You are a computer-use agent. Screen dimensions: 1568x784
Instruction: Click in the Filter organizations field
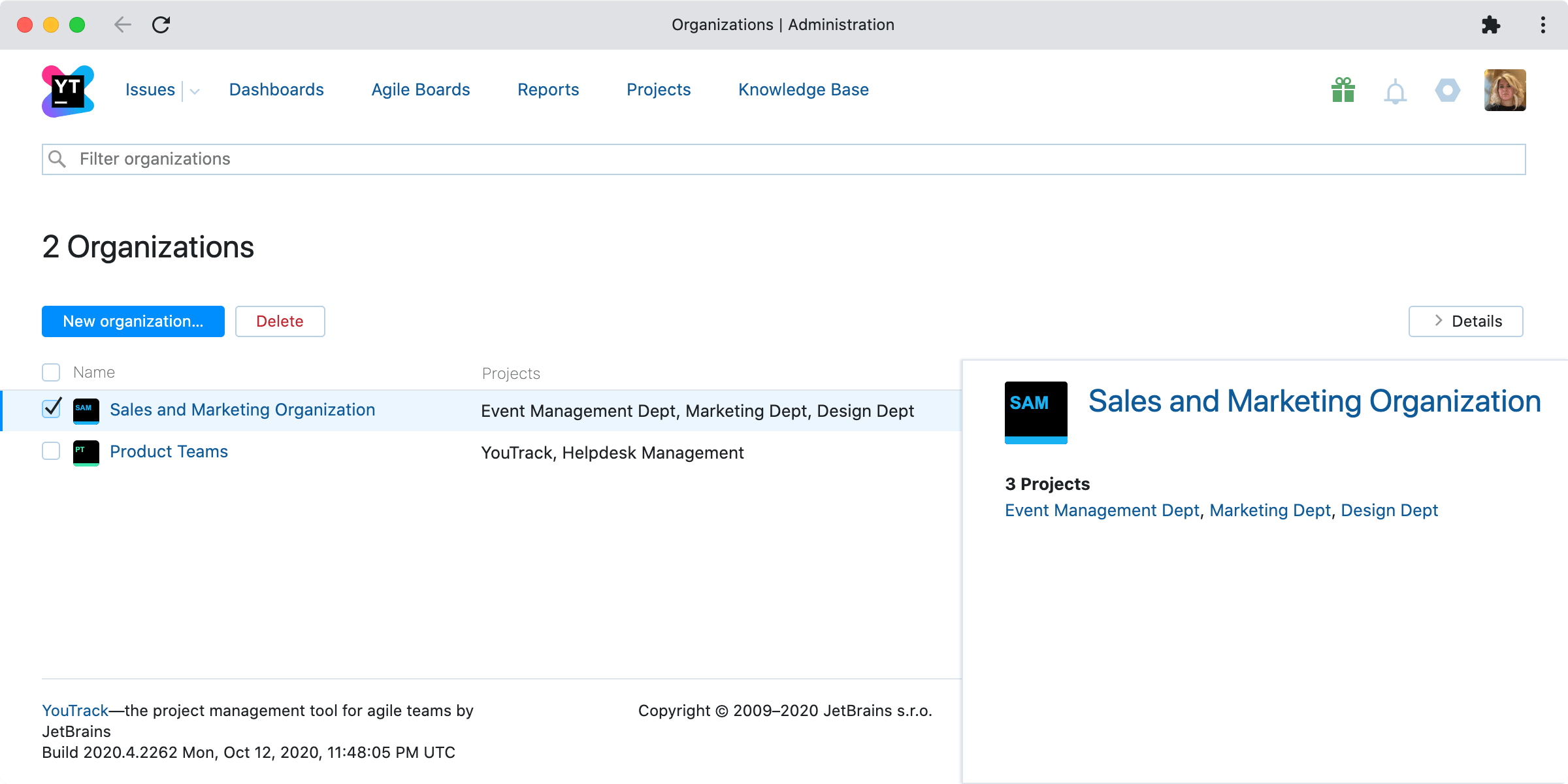(784, 159)
